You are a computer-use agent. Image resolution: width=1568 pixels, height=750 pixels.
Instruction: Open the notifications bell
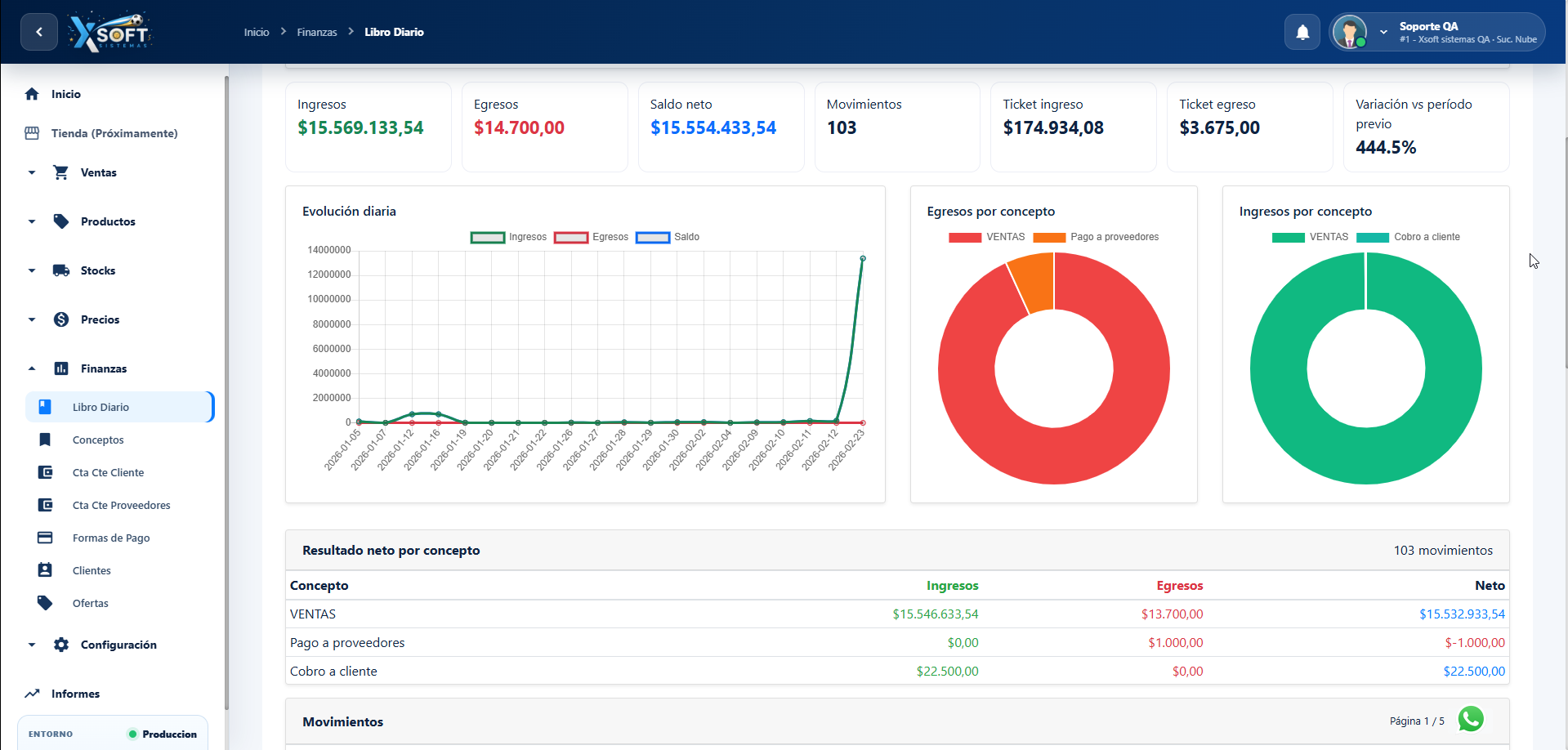[1302, 33]
